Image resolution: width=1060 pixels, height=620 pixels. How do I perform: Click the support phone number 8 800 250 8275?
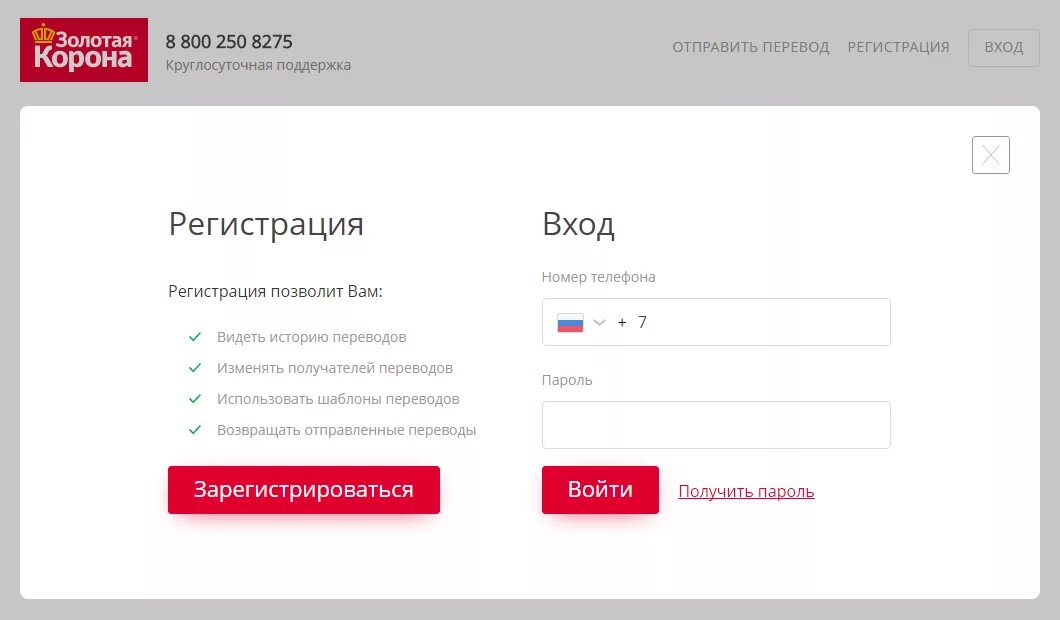(x=229, y=42)
